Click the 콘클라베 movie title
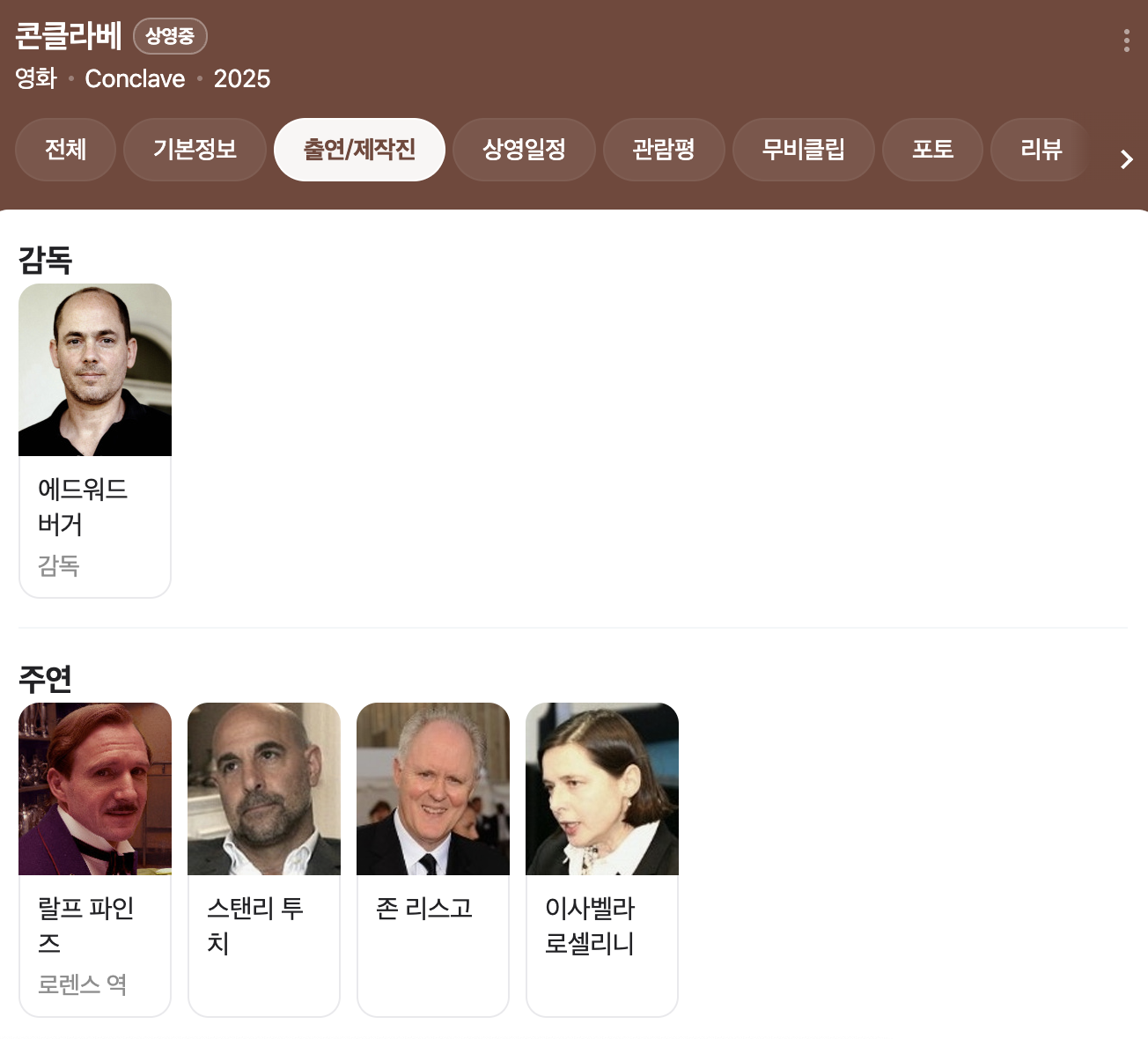1148x1039 pixels. 69,36
